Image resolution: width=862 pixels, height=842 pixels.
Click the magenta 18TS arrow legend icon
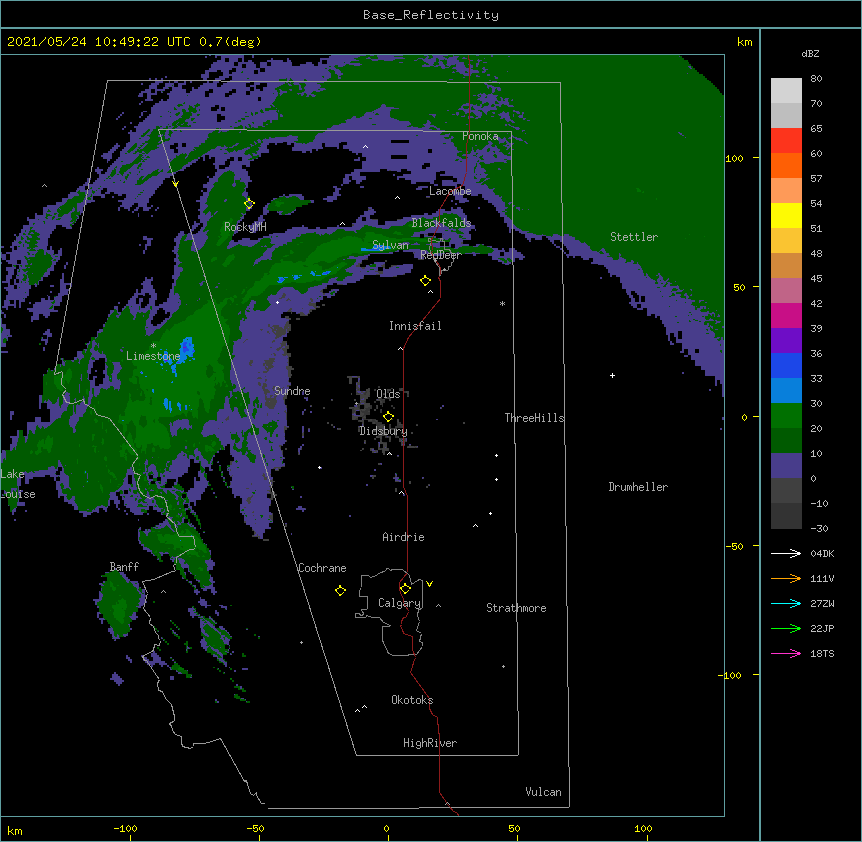[x=786, y=653]
